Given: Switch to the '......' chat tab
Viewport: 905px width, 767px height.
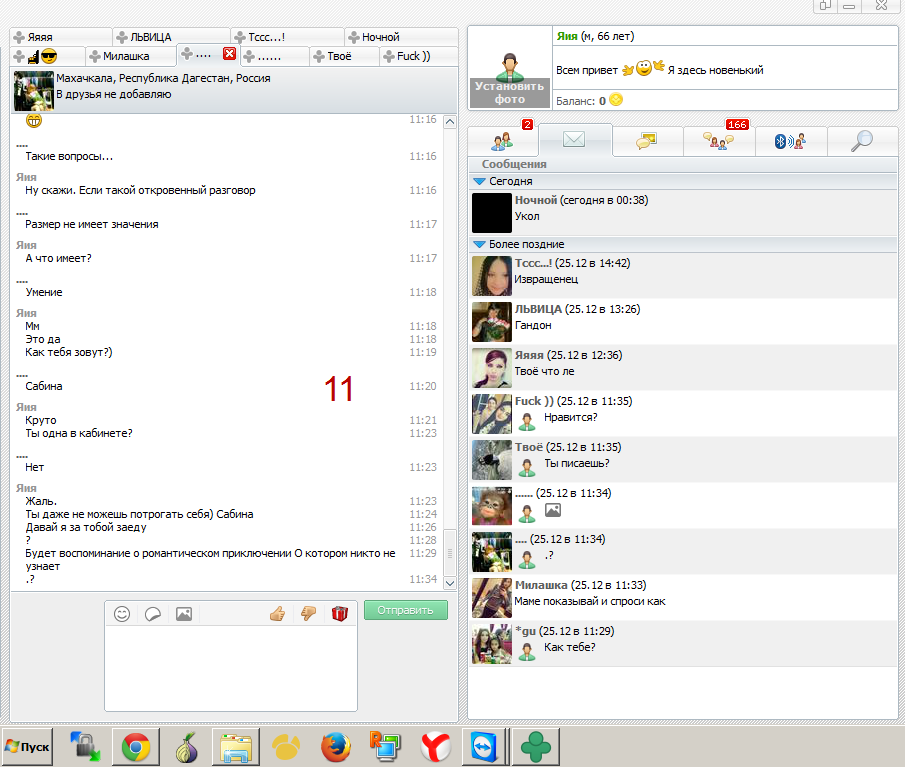Looking at the screenshot, I should pos(274,56).
